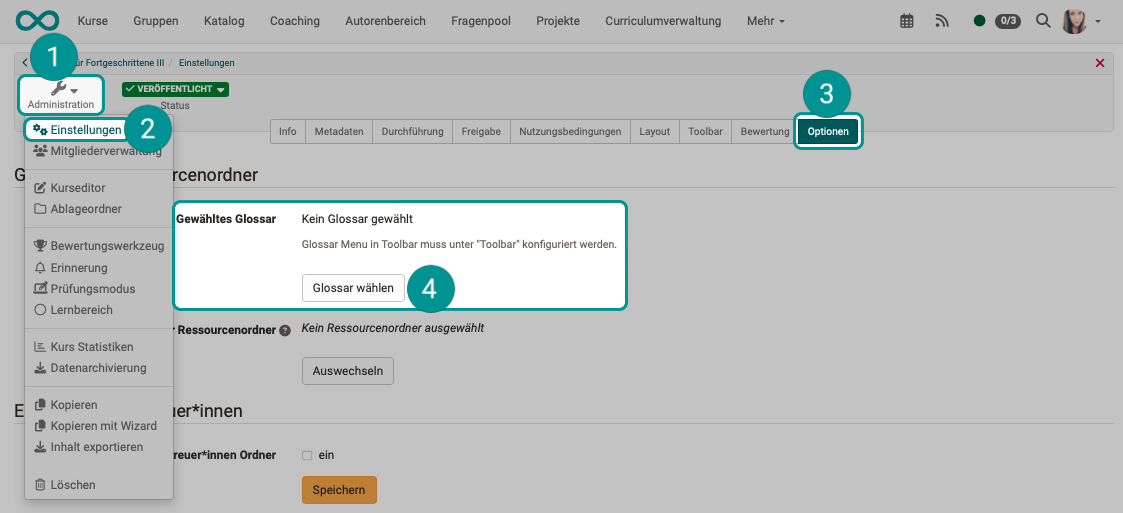This screenshot has width=1123, height=513.
Task: Open the dropdown arrow beside avatar
Action: [x=1099, y=22]
